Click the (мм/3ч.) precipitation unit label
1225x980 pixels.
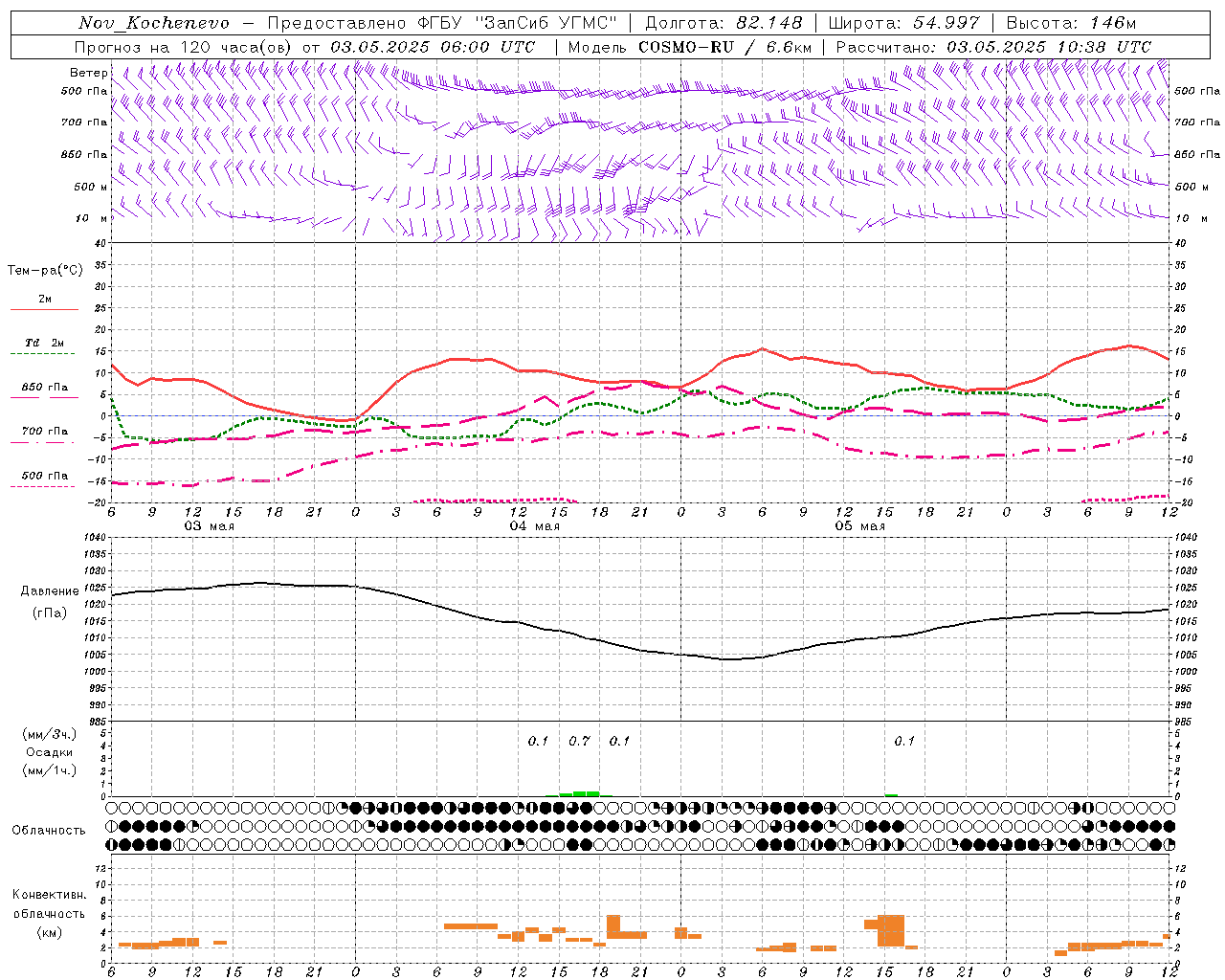click(x=50, y=734)
